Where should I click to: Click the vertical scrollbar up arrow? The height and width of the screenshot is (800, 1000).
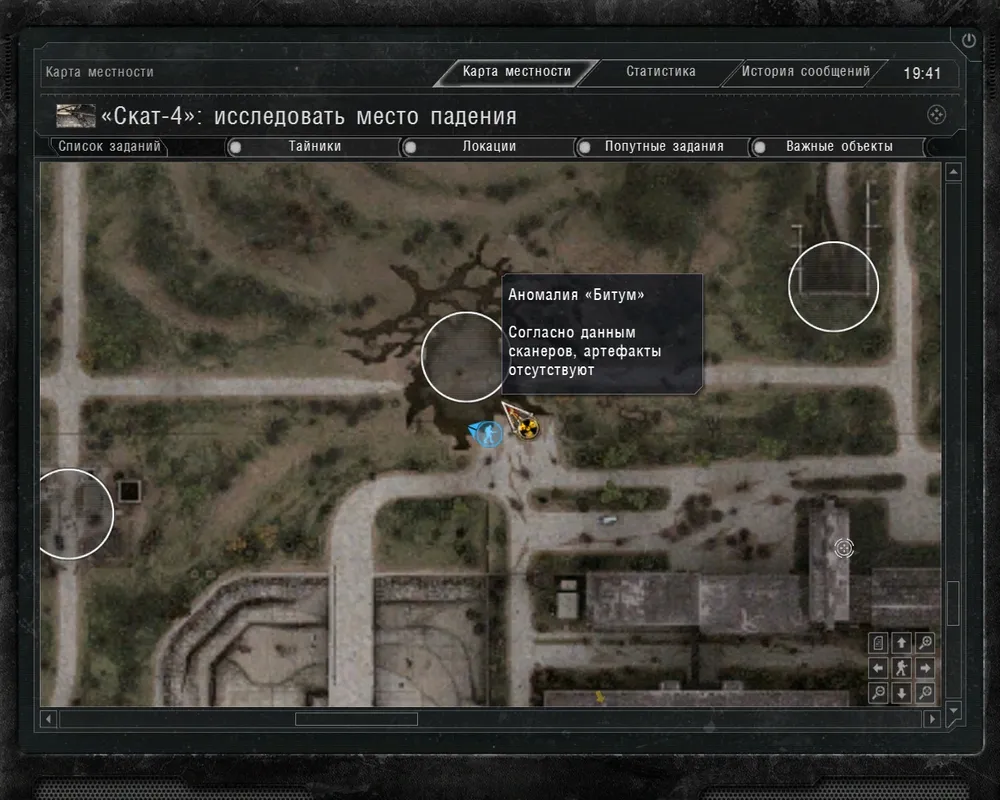click(953, 172)
